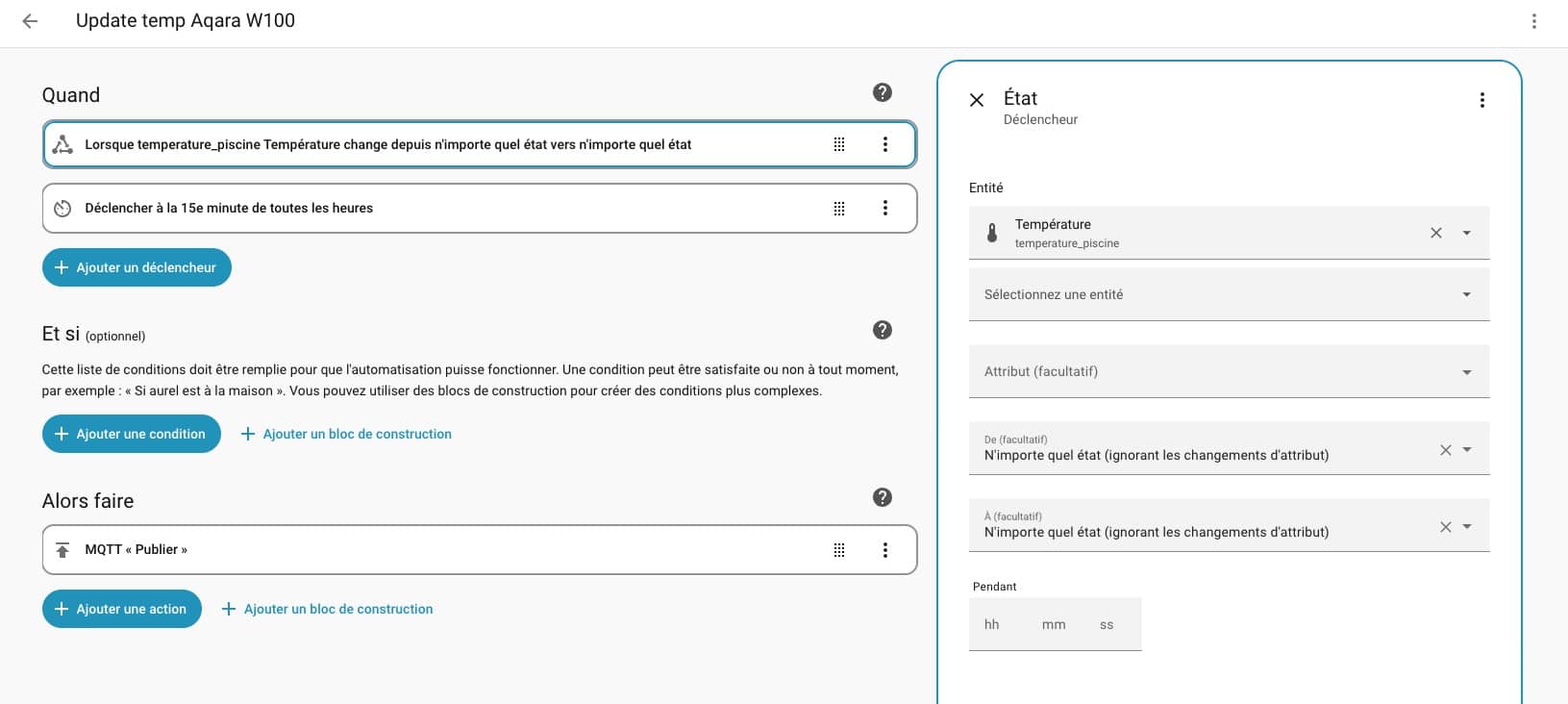This screenshot has width=1568, height=704.
Task: Open the Sélectionnez une entité dropdown
Action: pos(1230,294)
